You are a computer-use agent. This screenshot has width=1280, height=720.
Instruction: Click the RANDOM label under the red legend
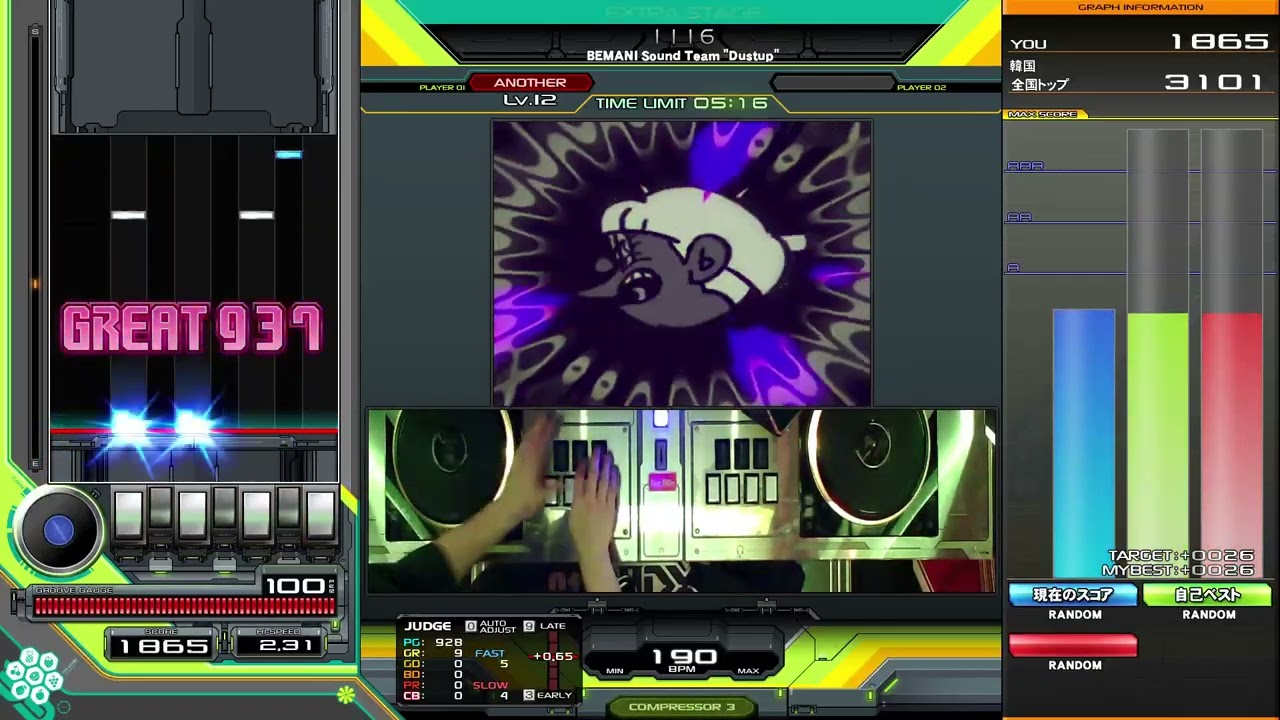[x=1075, y=665]
